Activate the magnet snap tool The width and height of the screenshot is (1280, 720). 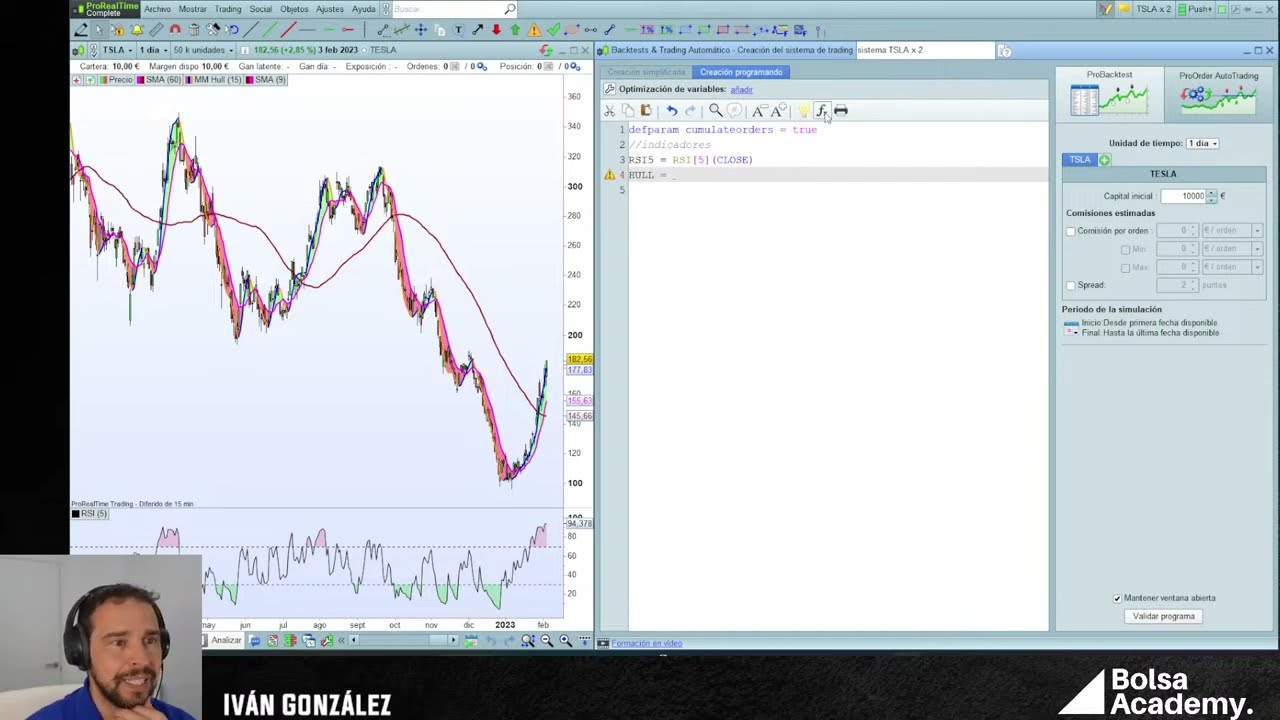(175, 30)
